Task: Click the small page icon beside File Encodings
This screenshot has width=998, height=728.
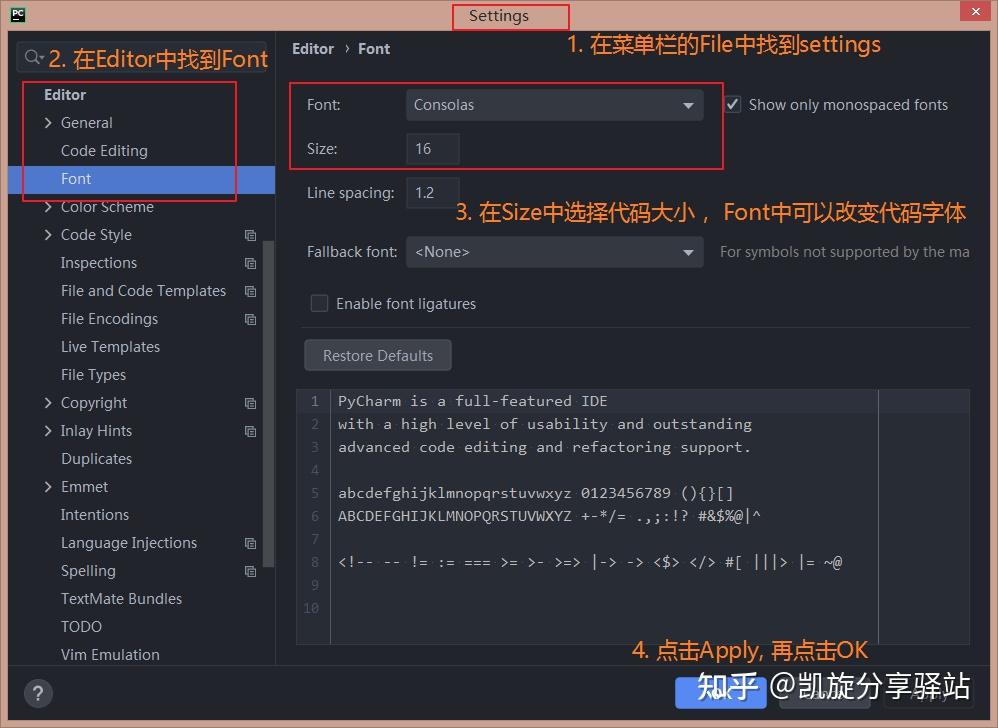Action: (x=250, y=319)
